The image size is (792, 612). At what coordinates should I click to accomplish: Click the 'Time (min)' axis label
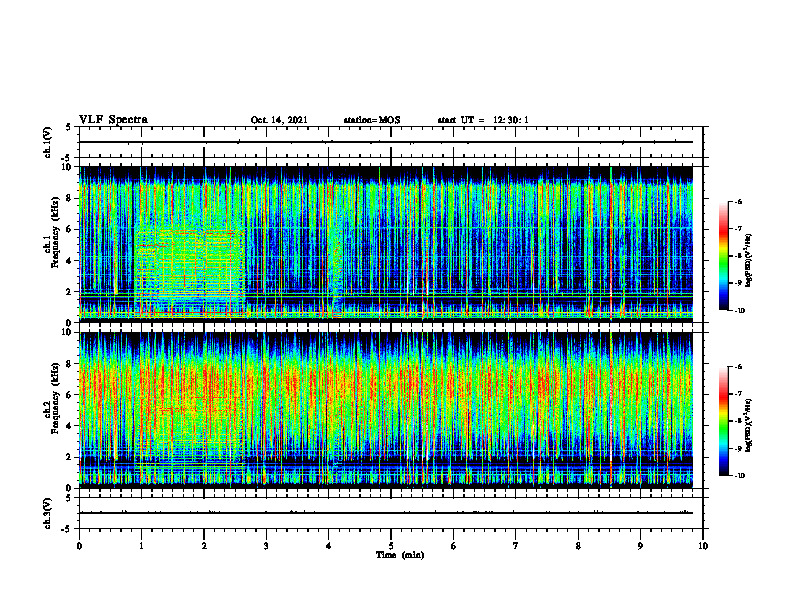tap(400, 555)
